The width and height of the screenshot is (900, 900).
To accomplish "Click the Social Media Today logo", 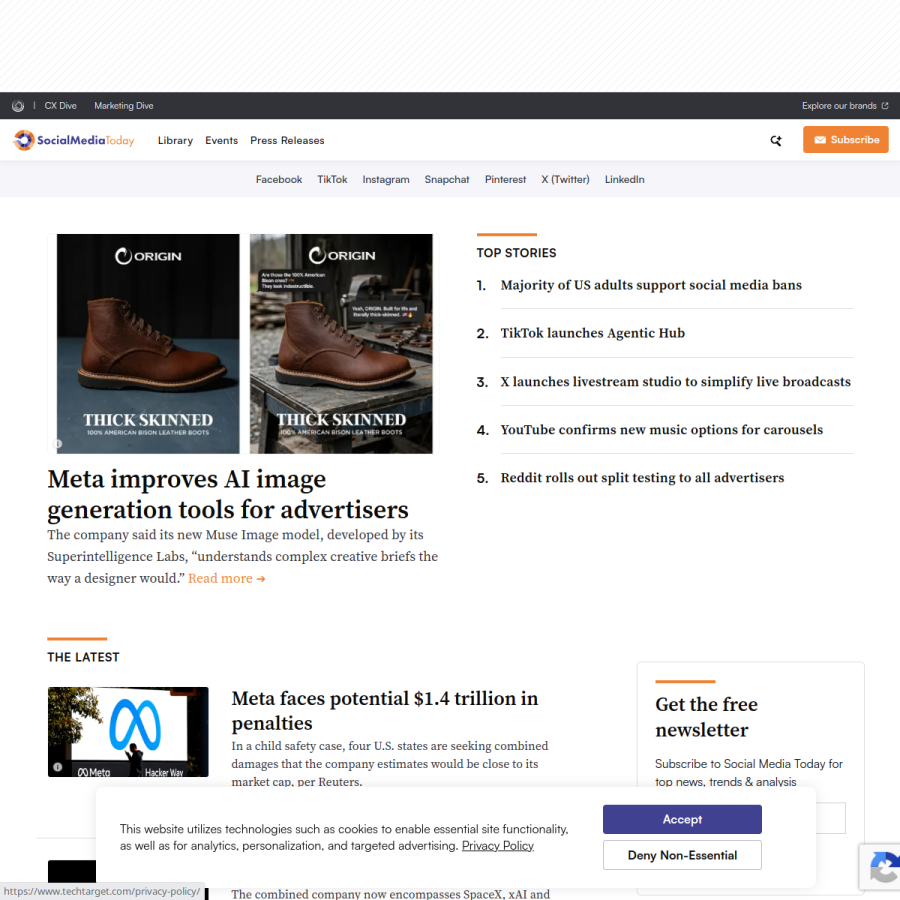I will 74,140.
